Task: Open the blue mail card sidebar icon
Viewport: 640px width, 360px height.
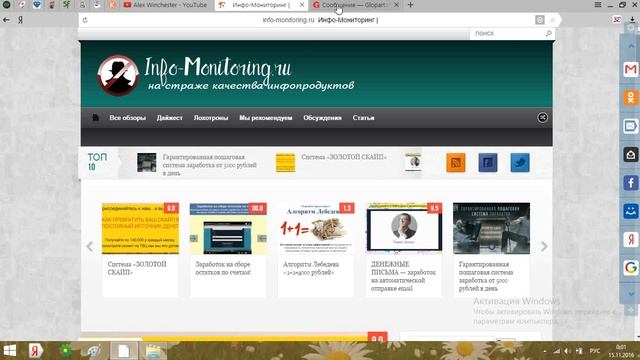Action: (x=630, y=126)
